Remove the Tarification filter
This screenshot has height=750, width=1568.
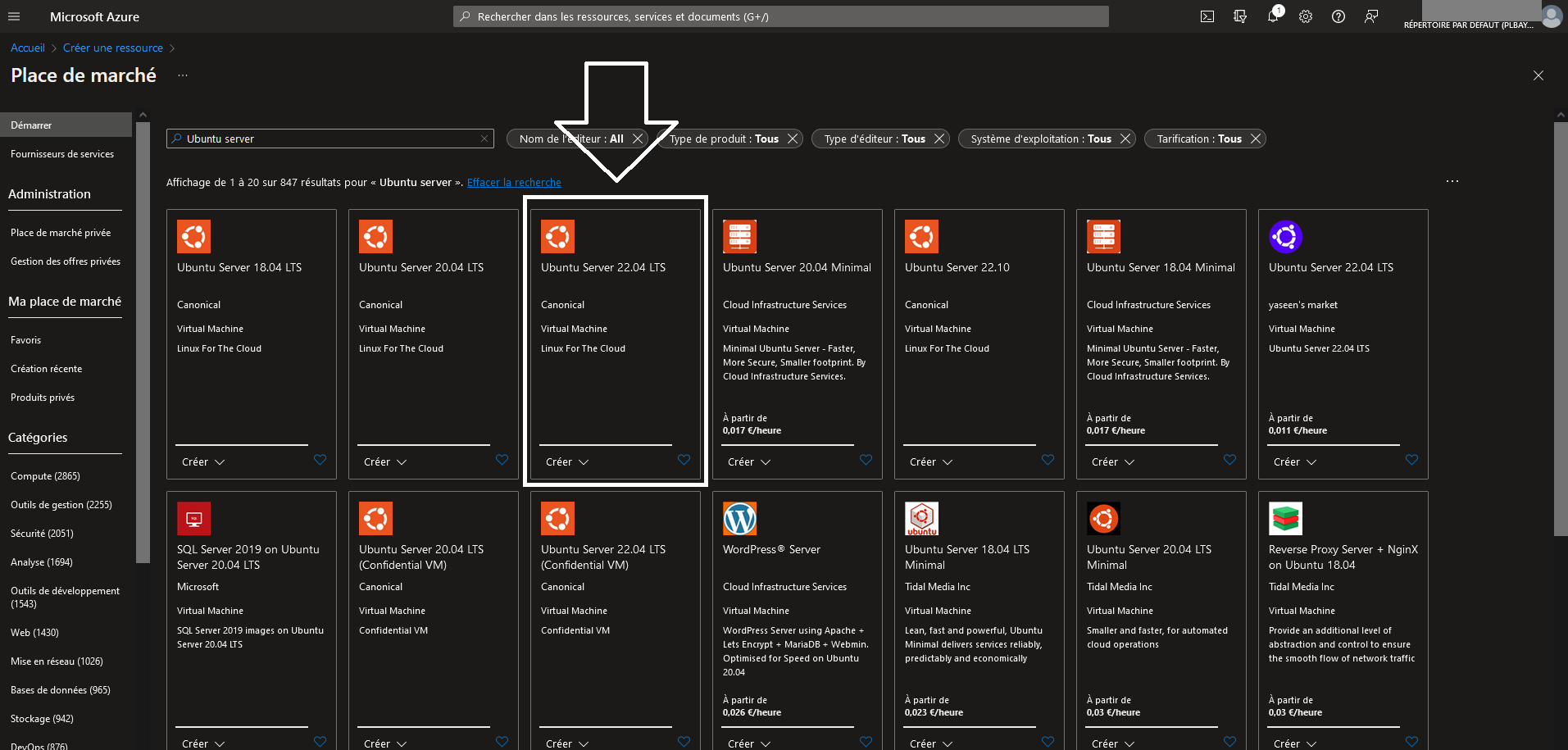coord(1256,139)
